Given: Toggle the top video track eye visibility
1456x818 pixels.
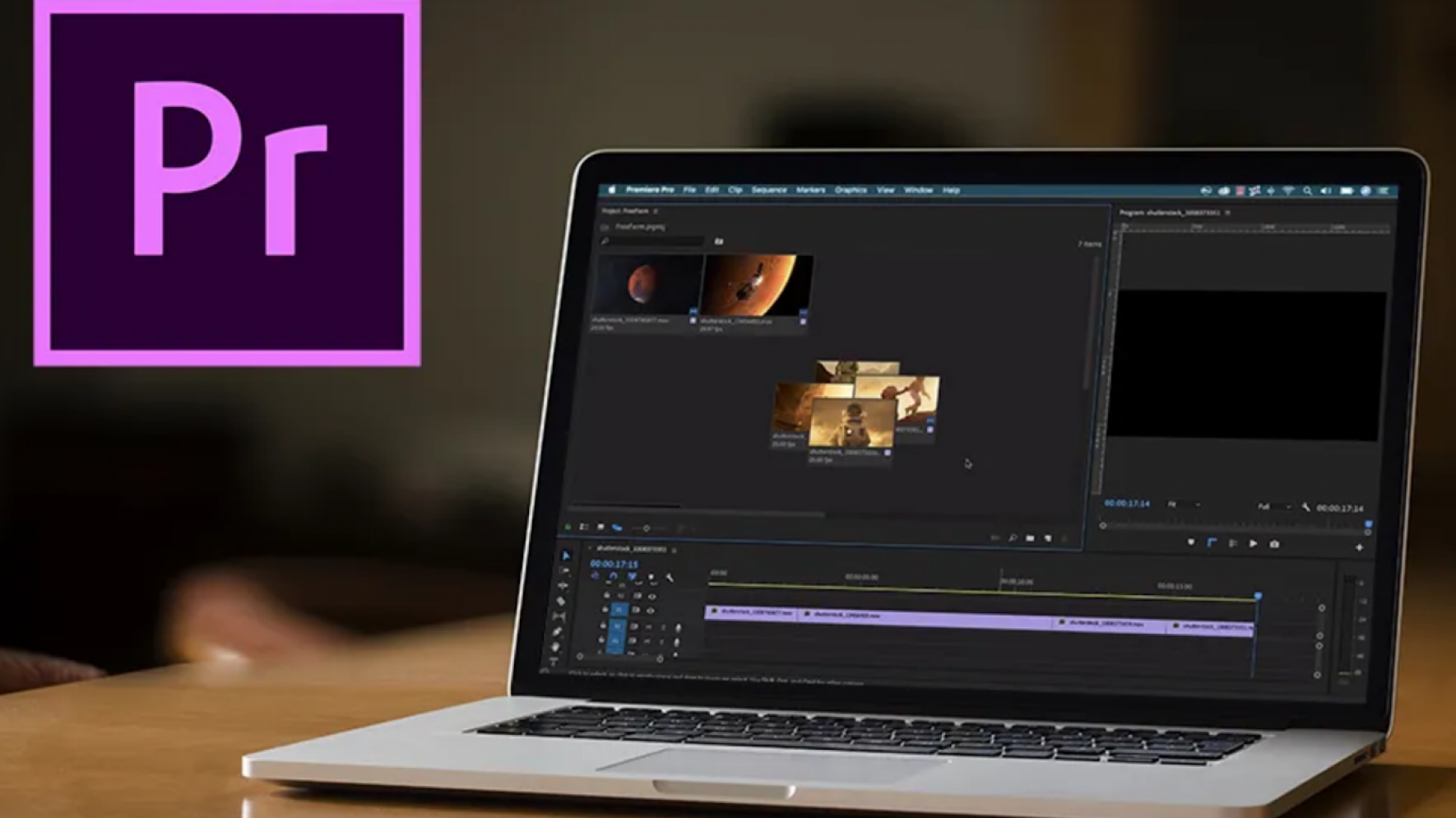Looking at the screenshot, I should [x=651, y=597].
